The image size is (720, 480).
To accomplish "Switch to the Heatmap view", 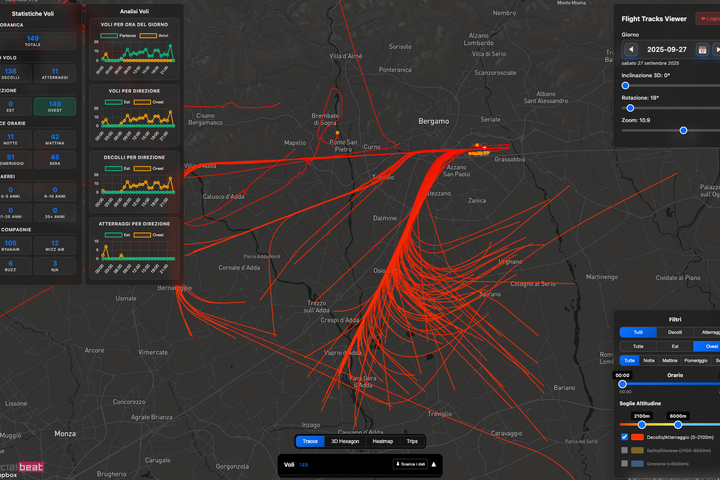I will (x=382, y=441).
